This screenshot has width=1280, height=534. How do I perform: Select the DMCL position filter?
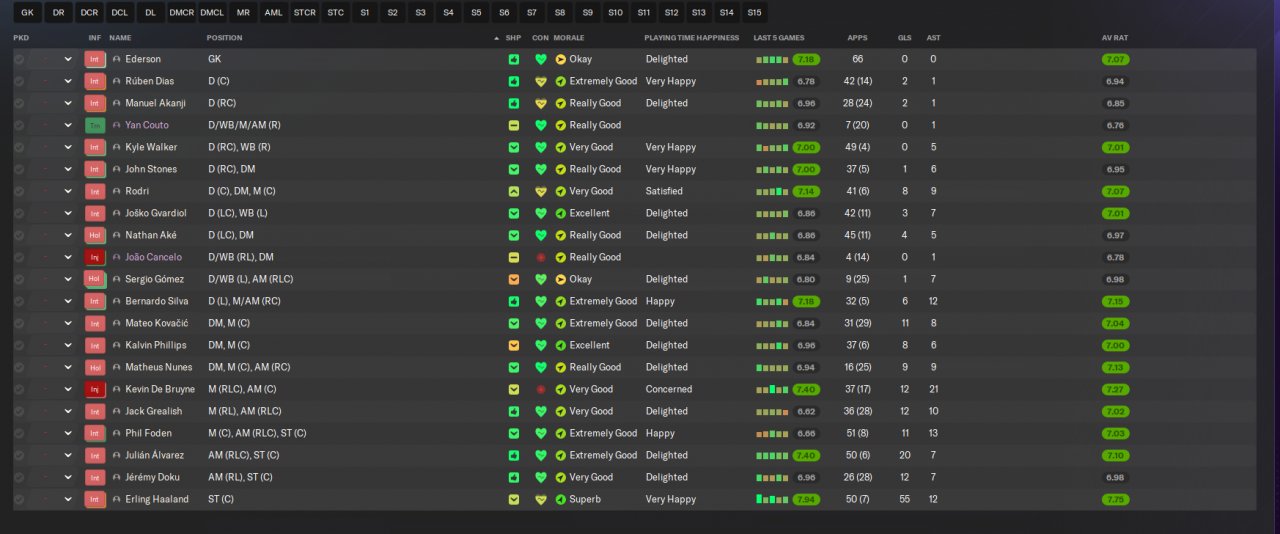tap(212, 13)
